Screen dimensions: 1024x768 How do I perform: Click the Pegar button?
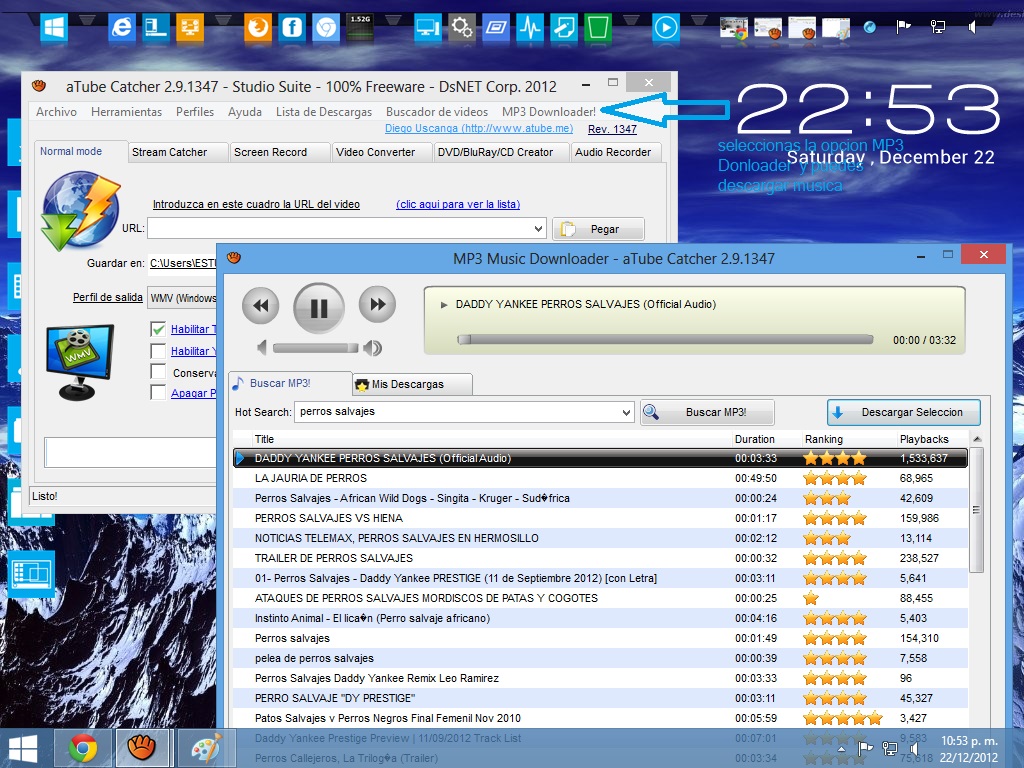coord(598,229)
